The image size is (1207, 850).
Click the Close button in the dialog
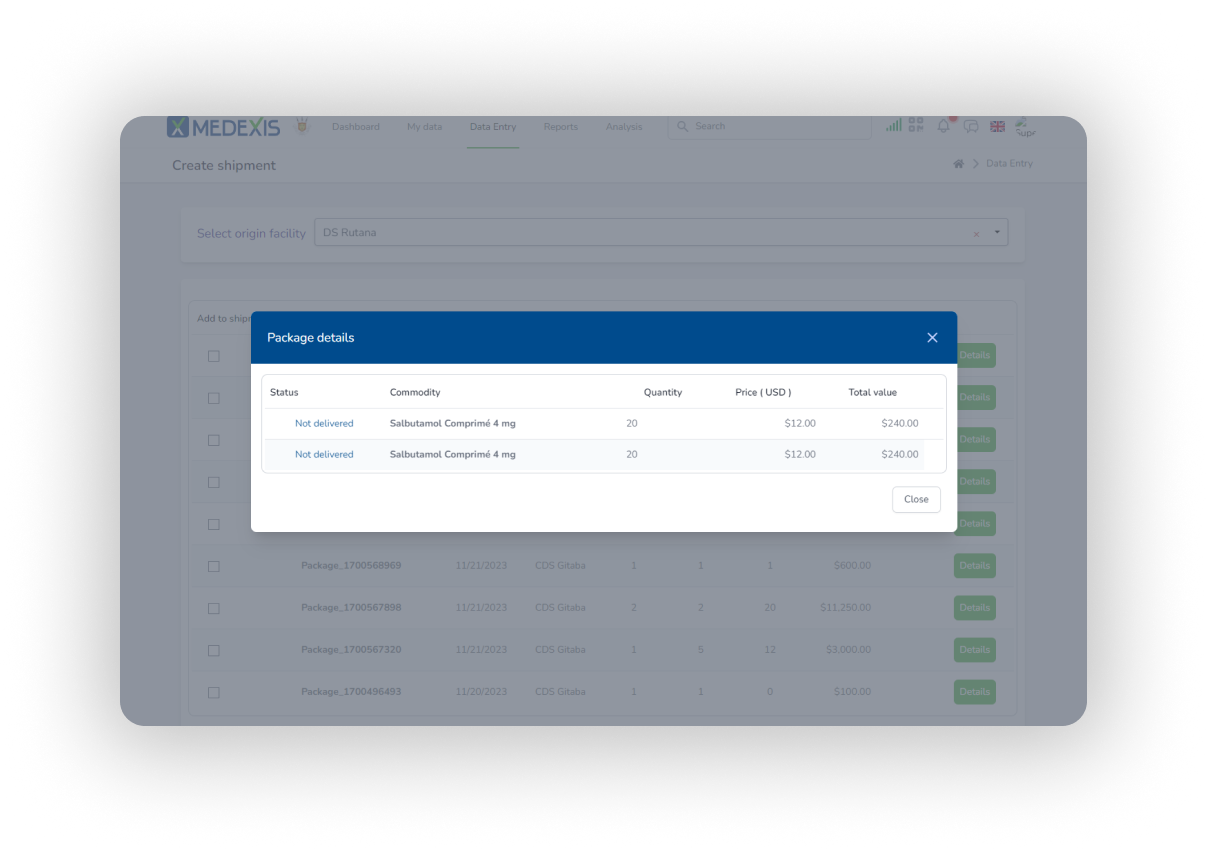(x=915, y=499)
